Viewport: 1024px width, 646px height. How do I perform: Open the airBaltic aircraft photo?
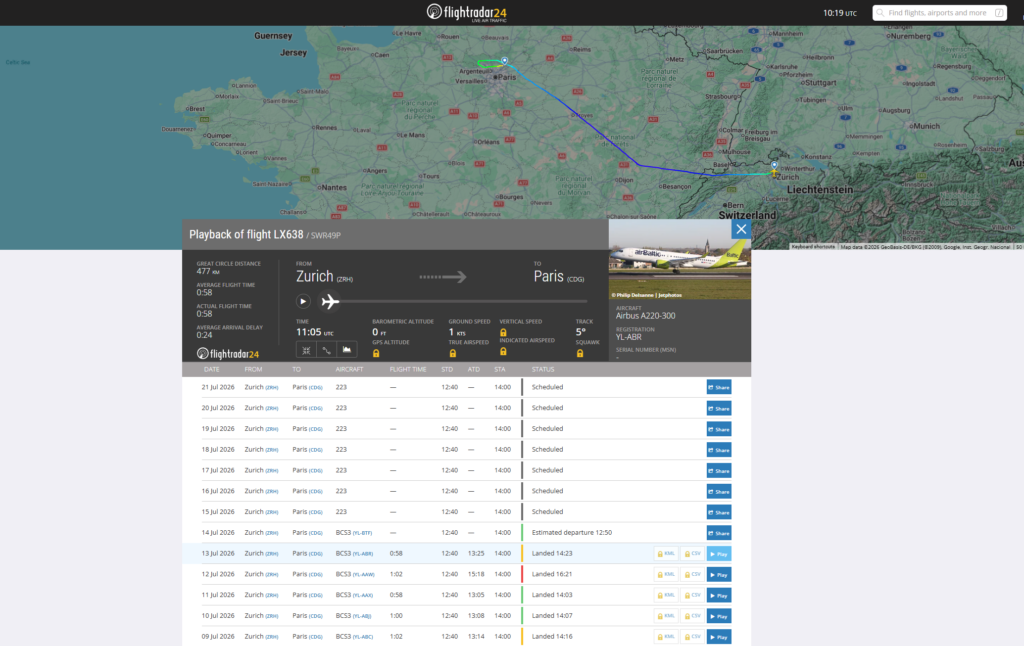pyautogui.click(x=679, y=259)
